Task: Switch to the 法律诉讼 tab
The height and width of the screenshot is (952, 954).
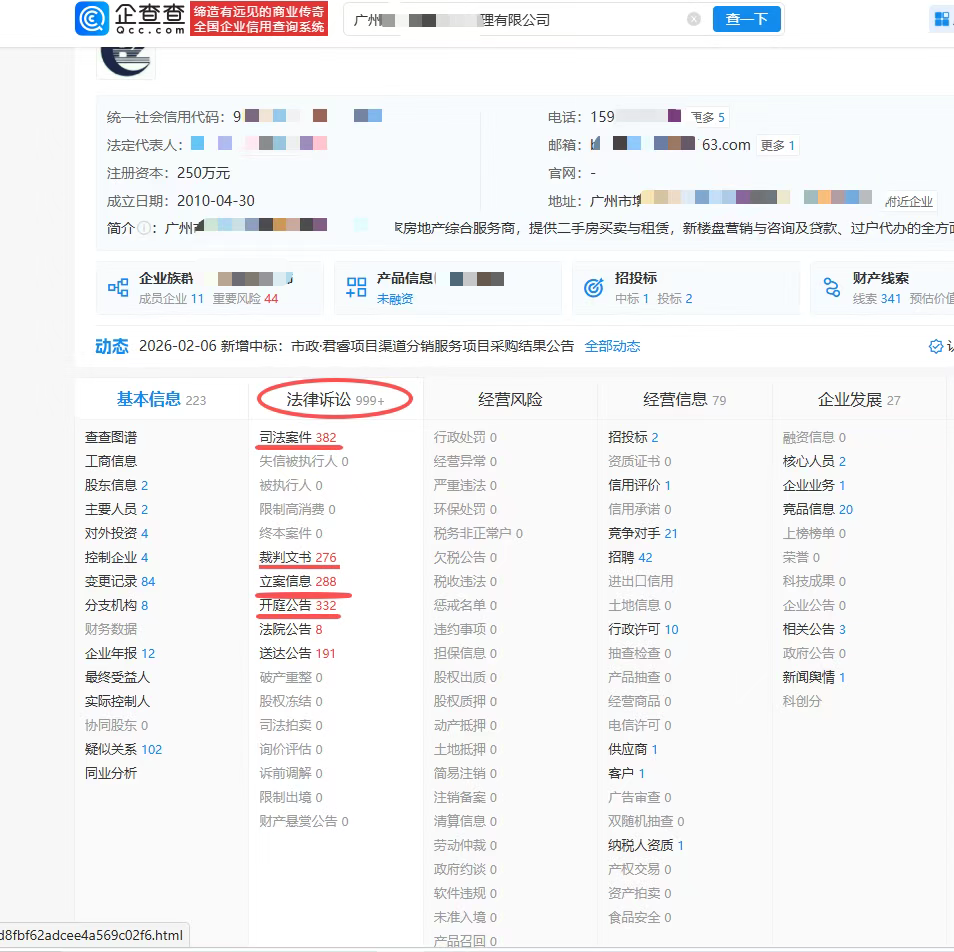Action: (x=335, y=400)
